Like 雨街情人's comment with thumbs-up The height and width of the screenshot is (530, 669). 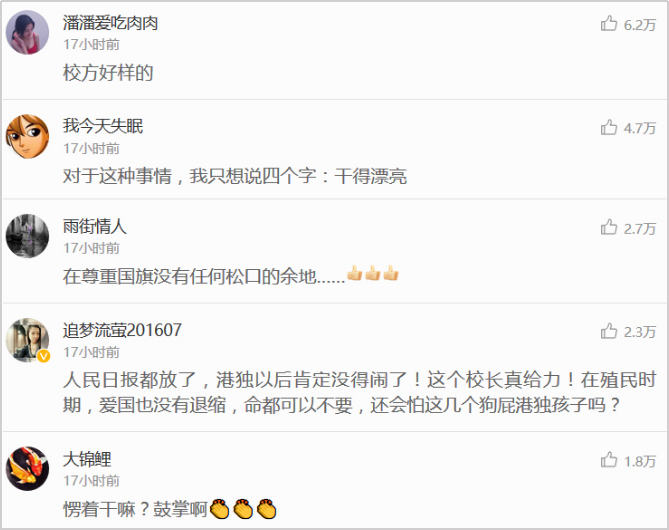click(x=609, y=227)
